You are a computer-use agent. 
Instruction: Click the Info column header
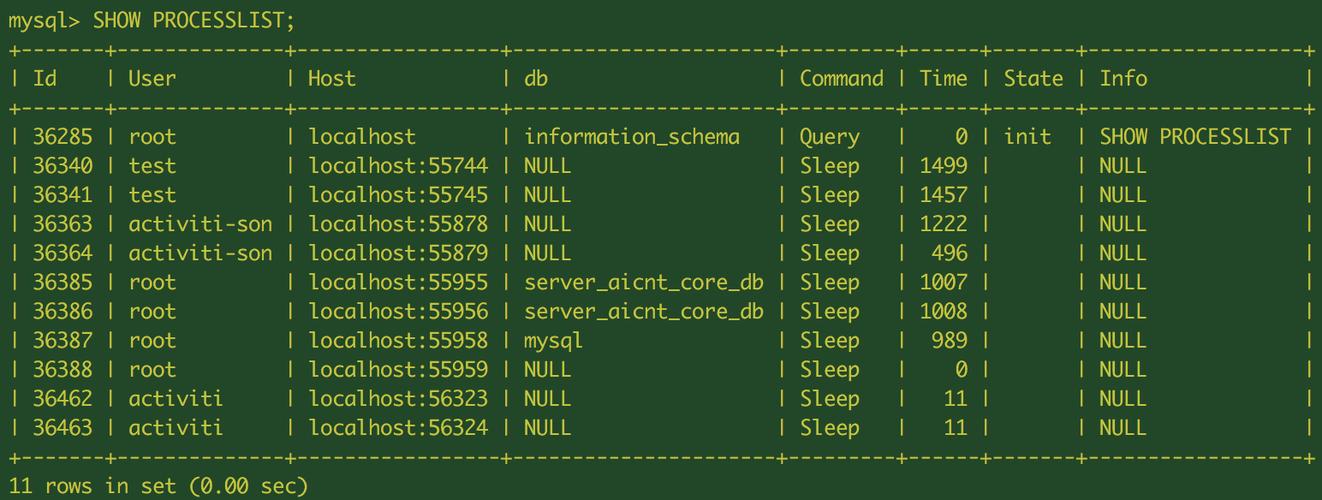point(1124,78)
